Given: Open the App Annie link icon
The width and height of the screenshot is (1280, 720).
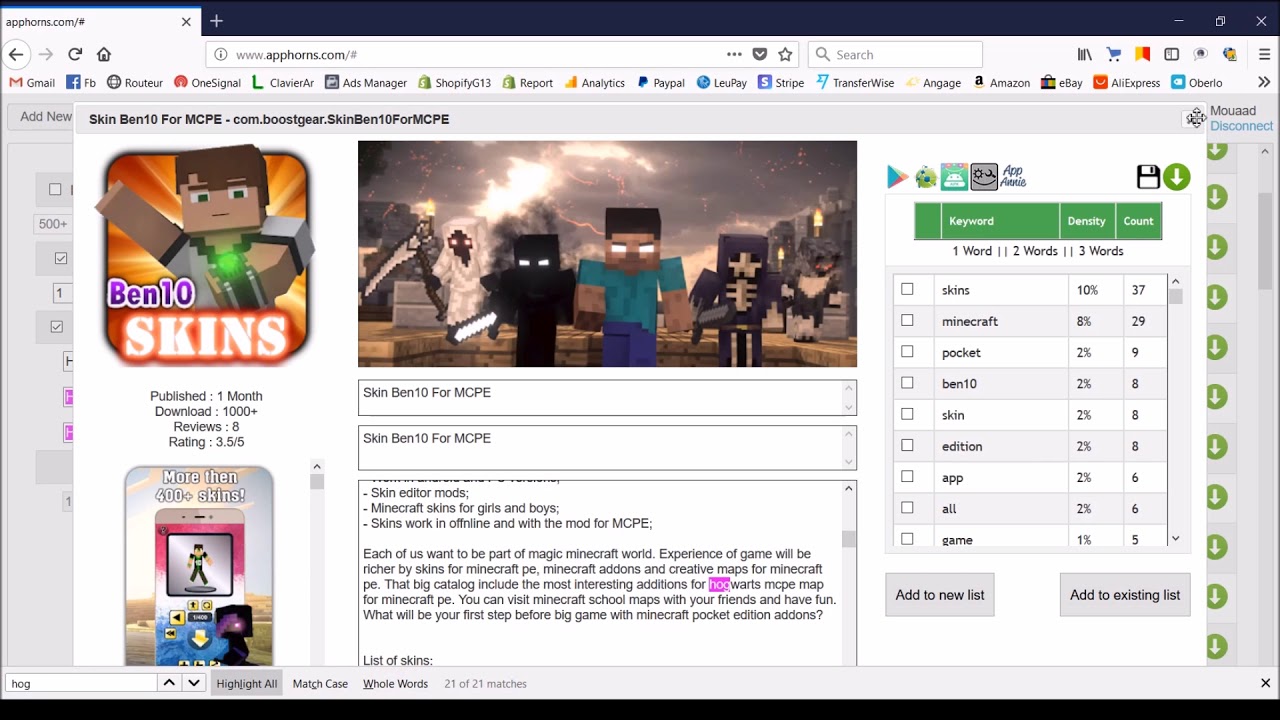Looking at the screenshot, I should 1013,177.
